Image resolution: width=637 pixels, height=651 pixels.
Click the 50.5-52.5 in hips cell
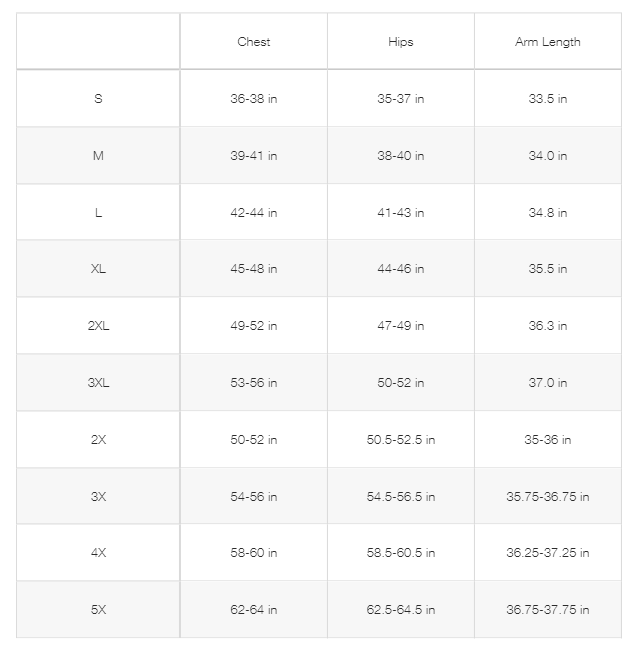click(x=400, y=440)
